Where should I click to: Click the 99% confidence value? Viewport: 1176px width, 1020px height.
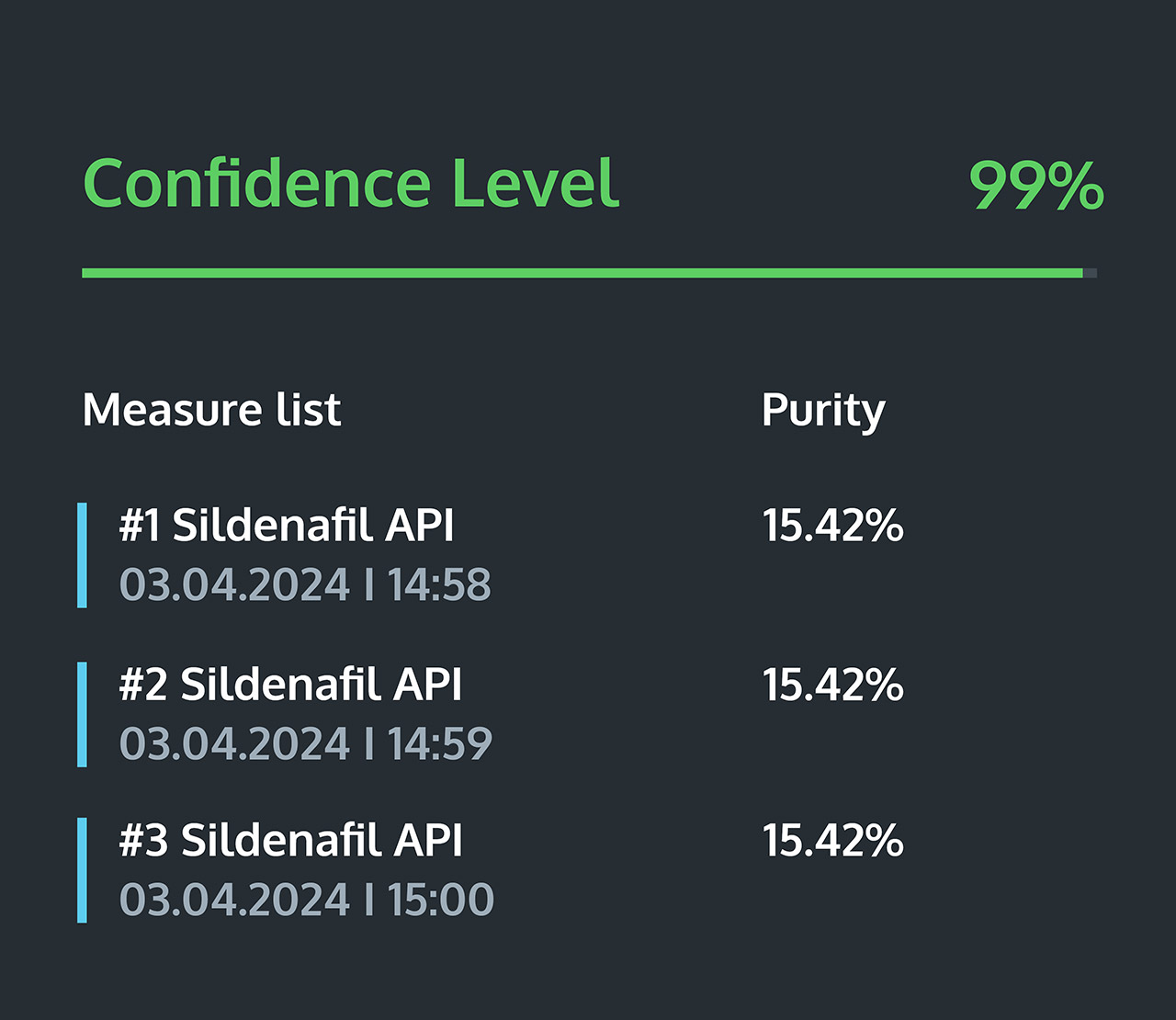click(x=1036, y=187)
